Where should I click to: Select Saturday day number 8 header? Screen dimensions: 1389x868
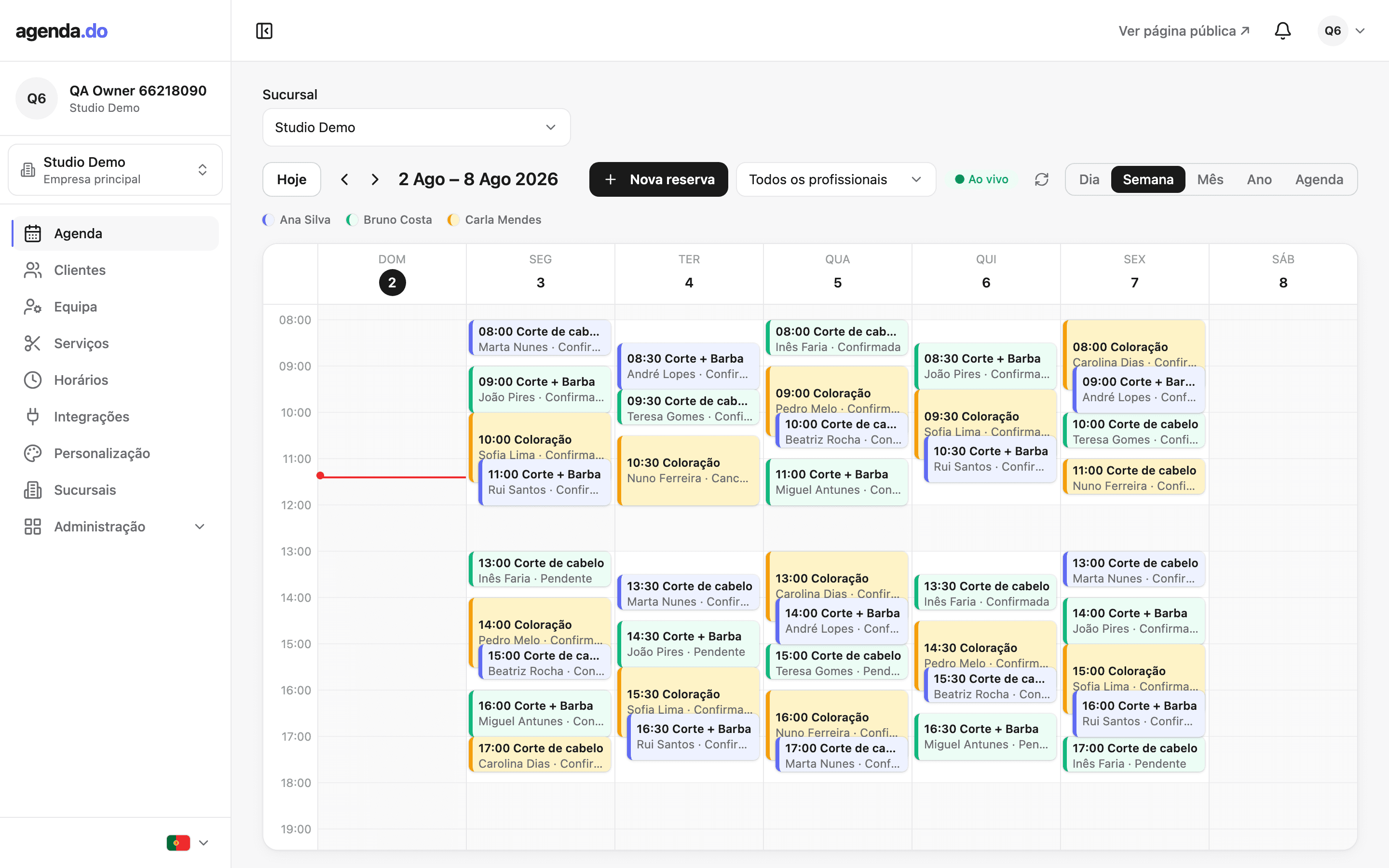tap(1283, 283)
